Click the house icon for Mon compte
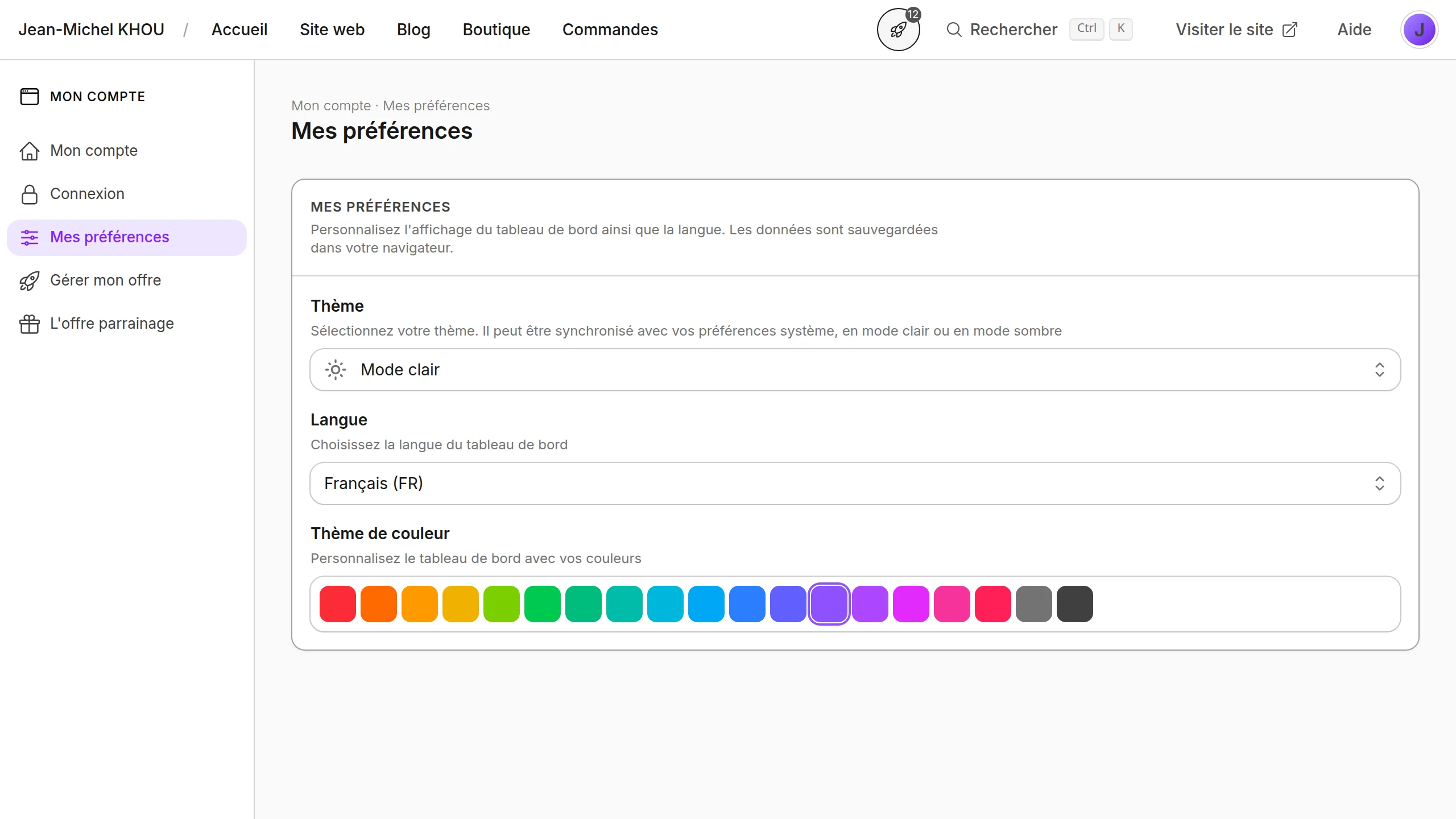This screenshot has height=819, width=1456. tap(30, 151)
